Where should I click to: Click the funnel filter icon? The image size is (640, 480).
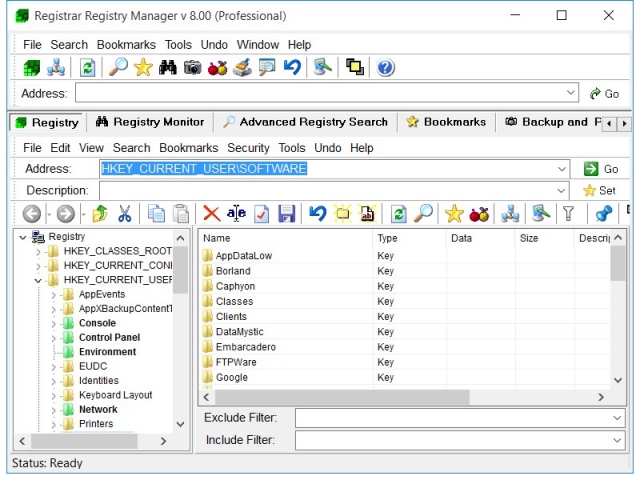(x=568, y=213)
